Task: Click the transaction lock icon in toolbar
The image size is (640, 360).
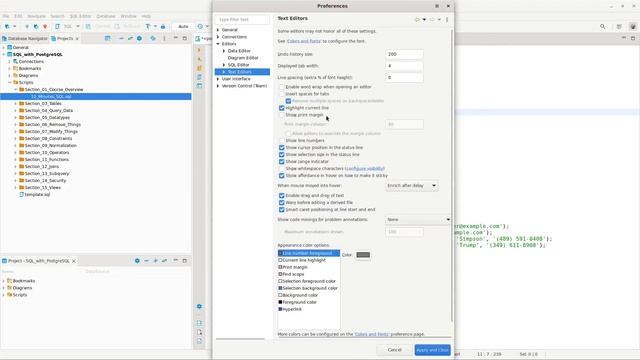Action: point(163,27)
